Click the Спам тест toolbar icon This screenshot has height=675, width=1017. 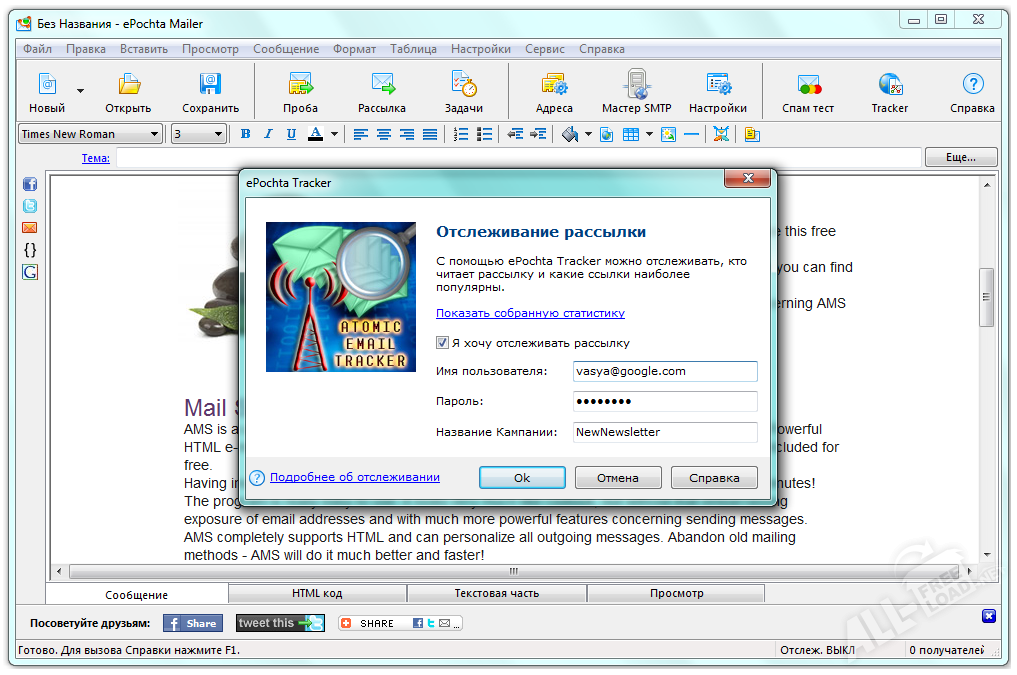pyautogui.click(x=808, y=85)
